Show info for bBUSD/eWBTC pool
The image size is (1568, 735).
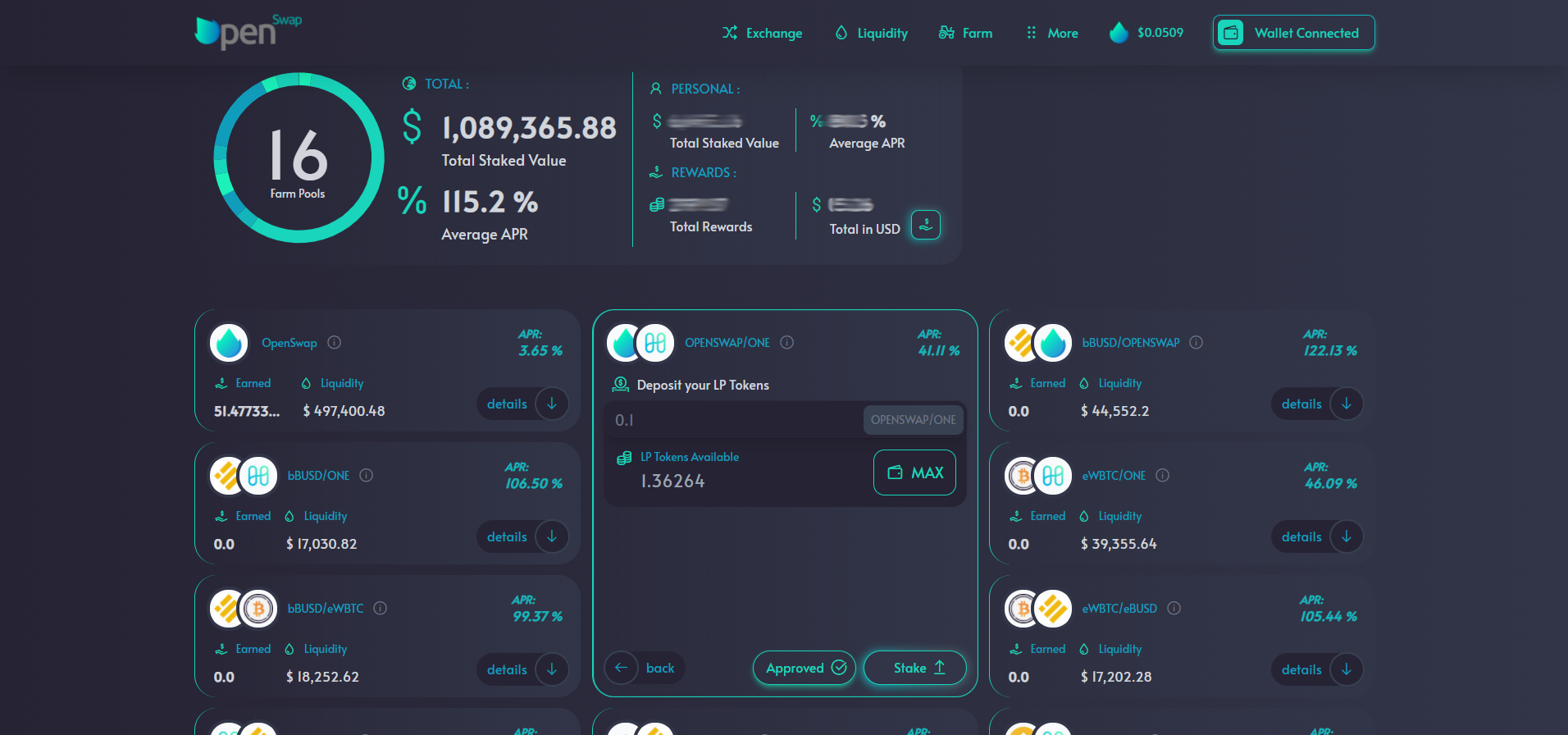tap(381, 609)
